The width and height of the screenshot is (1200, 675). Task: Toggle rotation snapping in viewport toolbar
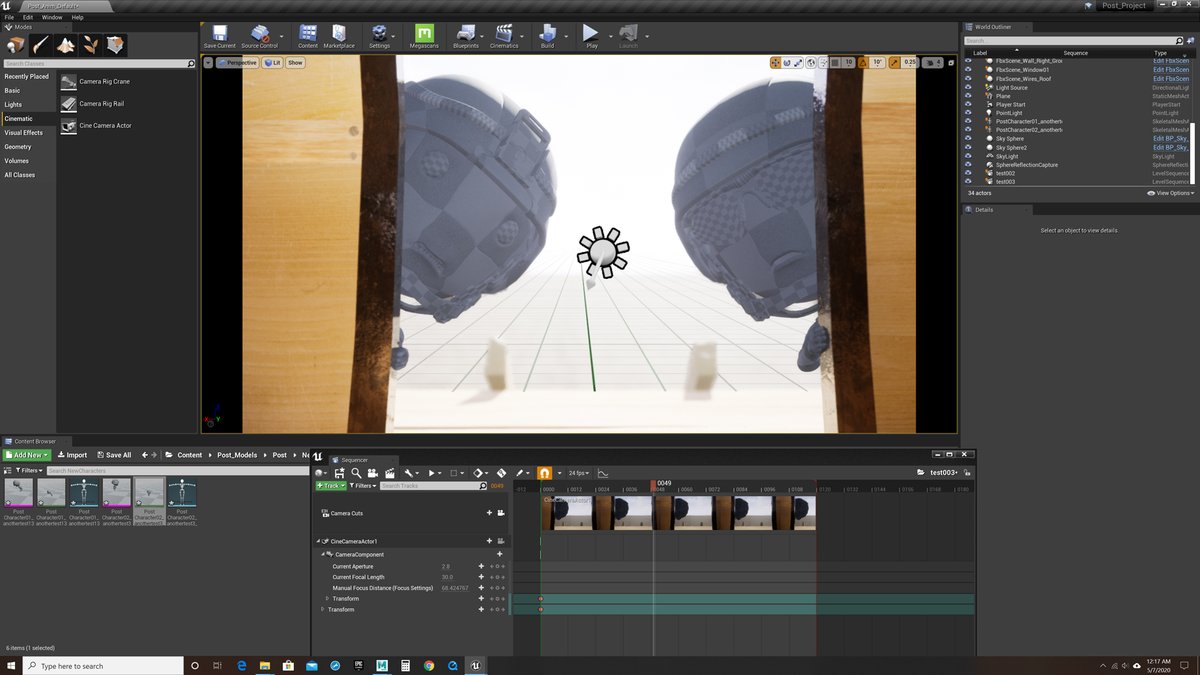click(864, 62)
